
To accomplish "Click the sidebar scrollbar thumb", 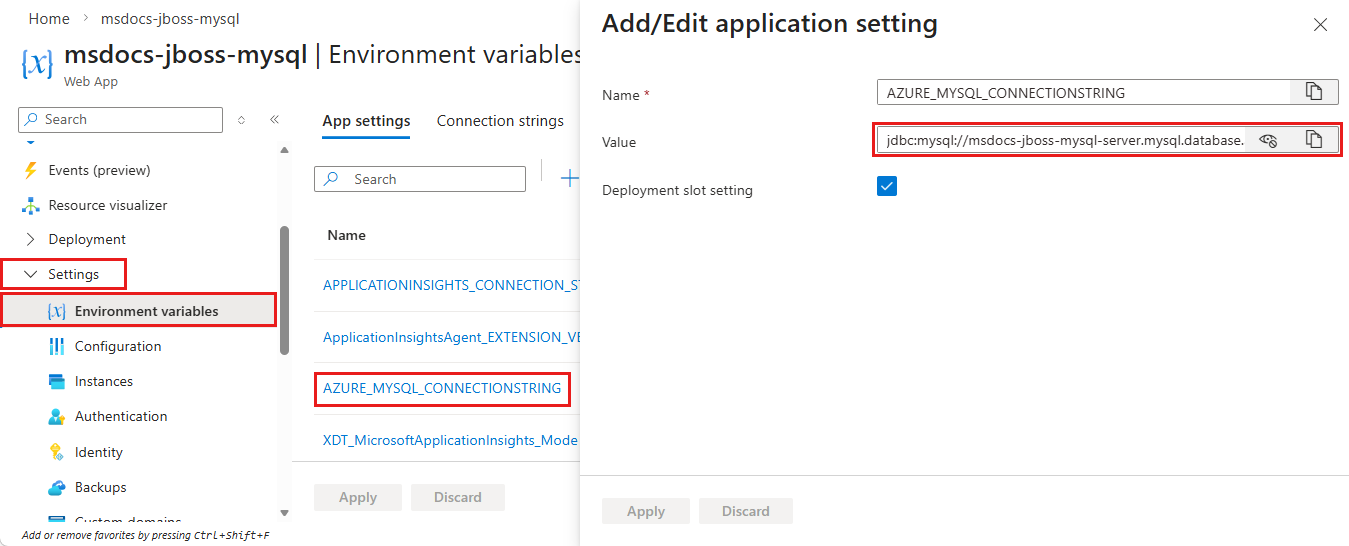I will 284,290.
